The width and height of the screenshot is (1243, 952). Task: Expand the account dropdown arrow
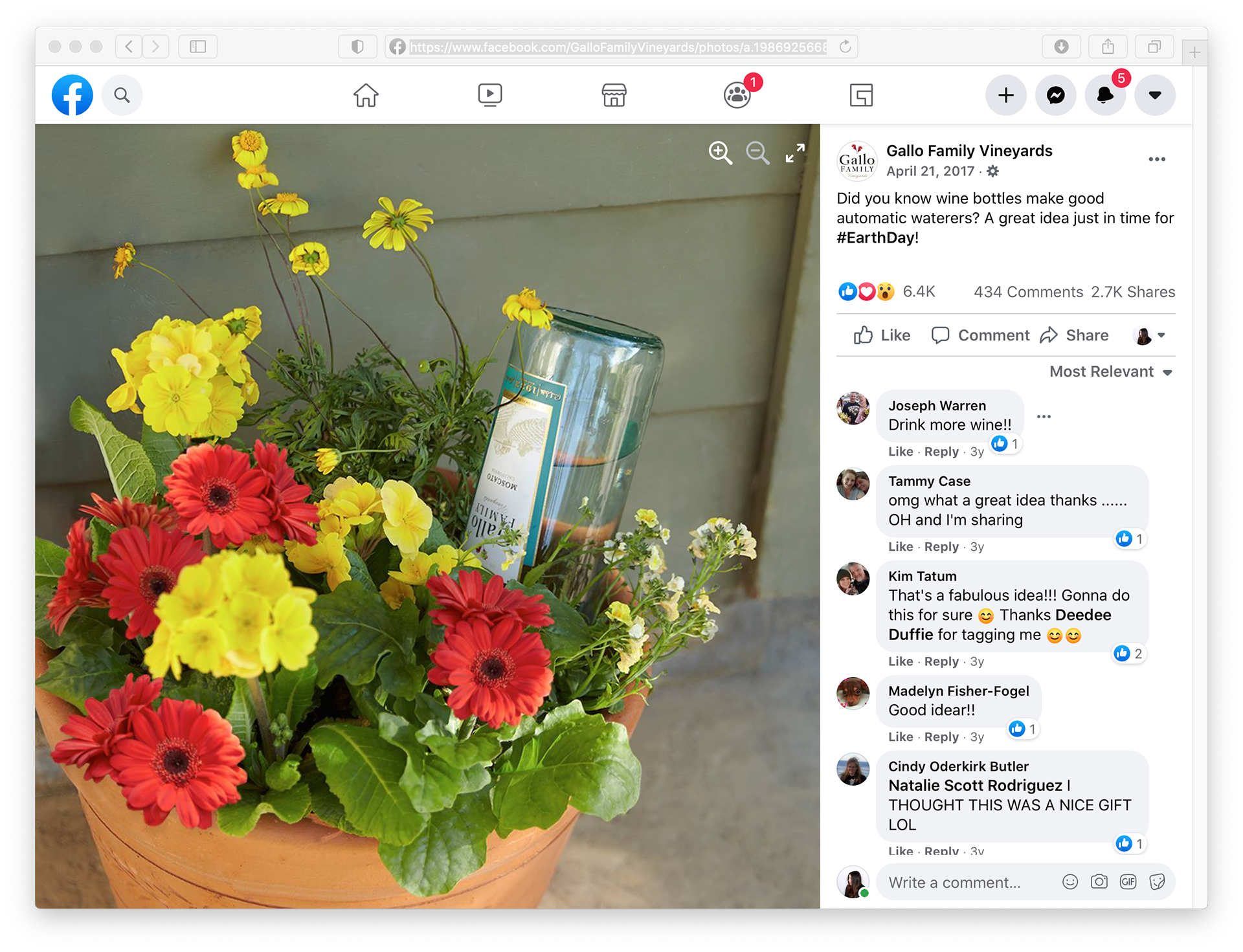pyautogui.click(x=1155, y=95)
